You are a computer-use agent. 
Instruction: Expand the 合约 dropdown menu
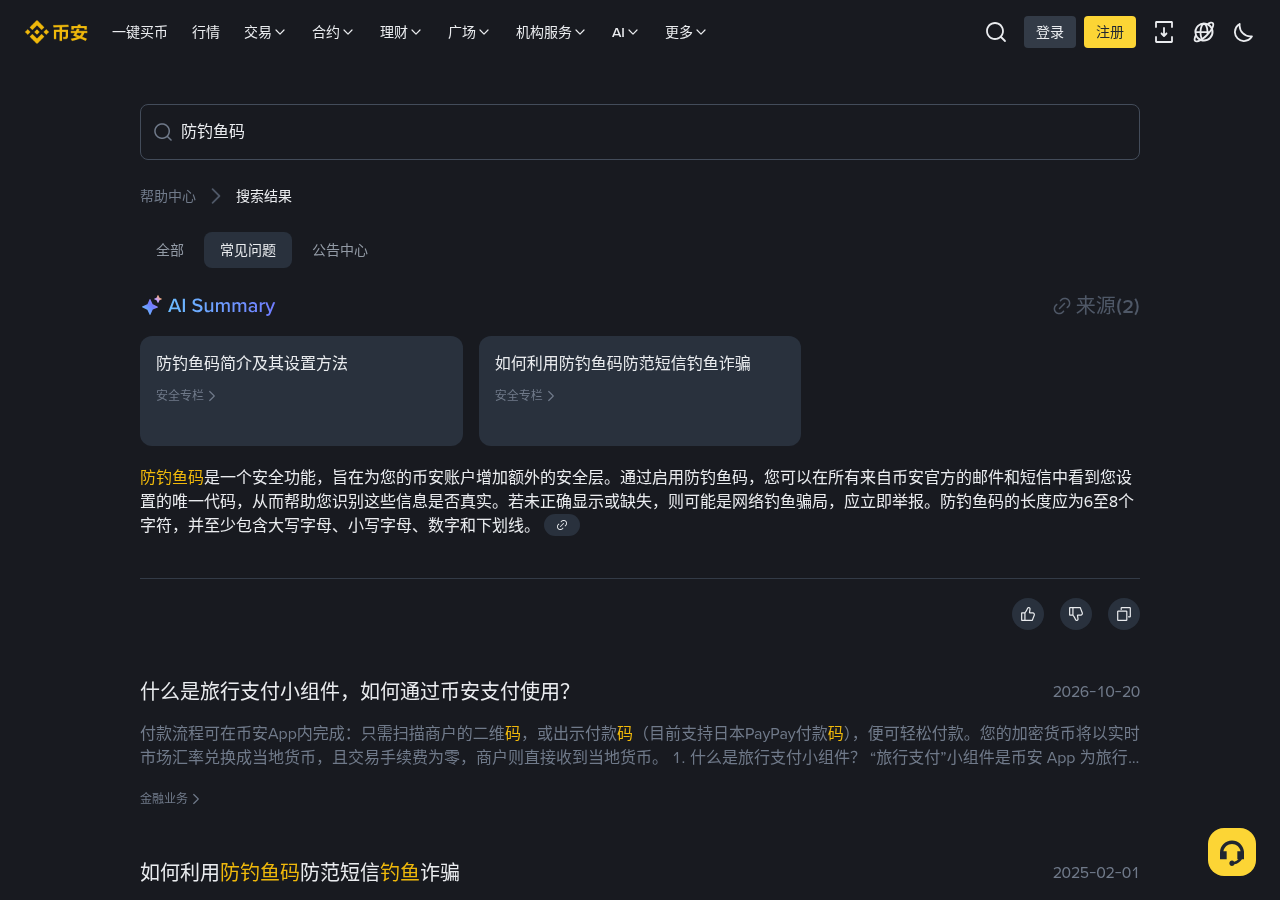coord(333,32)
